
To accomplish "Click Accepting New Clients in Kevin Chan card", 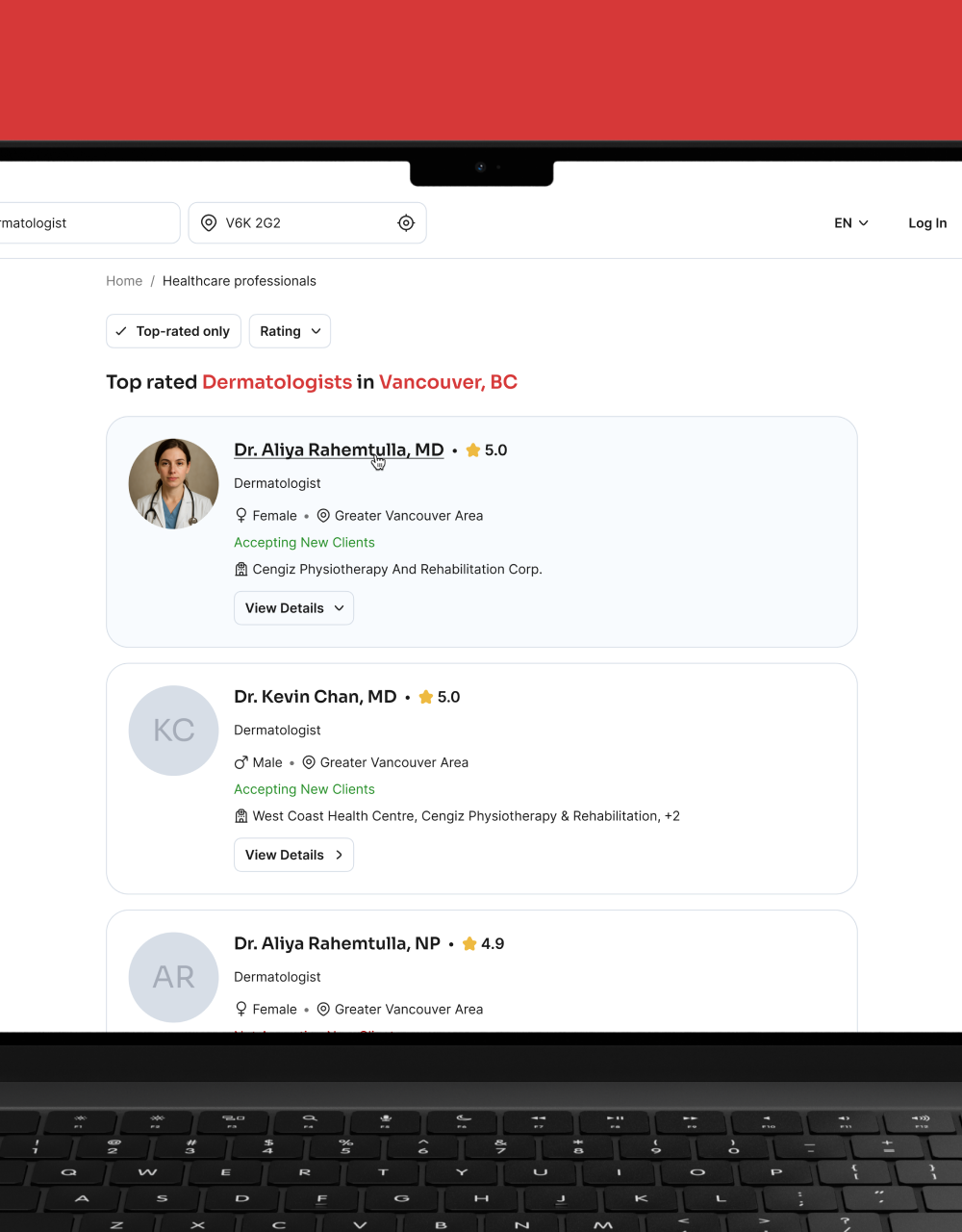I will 304,789.
